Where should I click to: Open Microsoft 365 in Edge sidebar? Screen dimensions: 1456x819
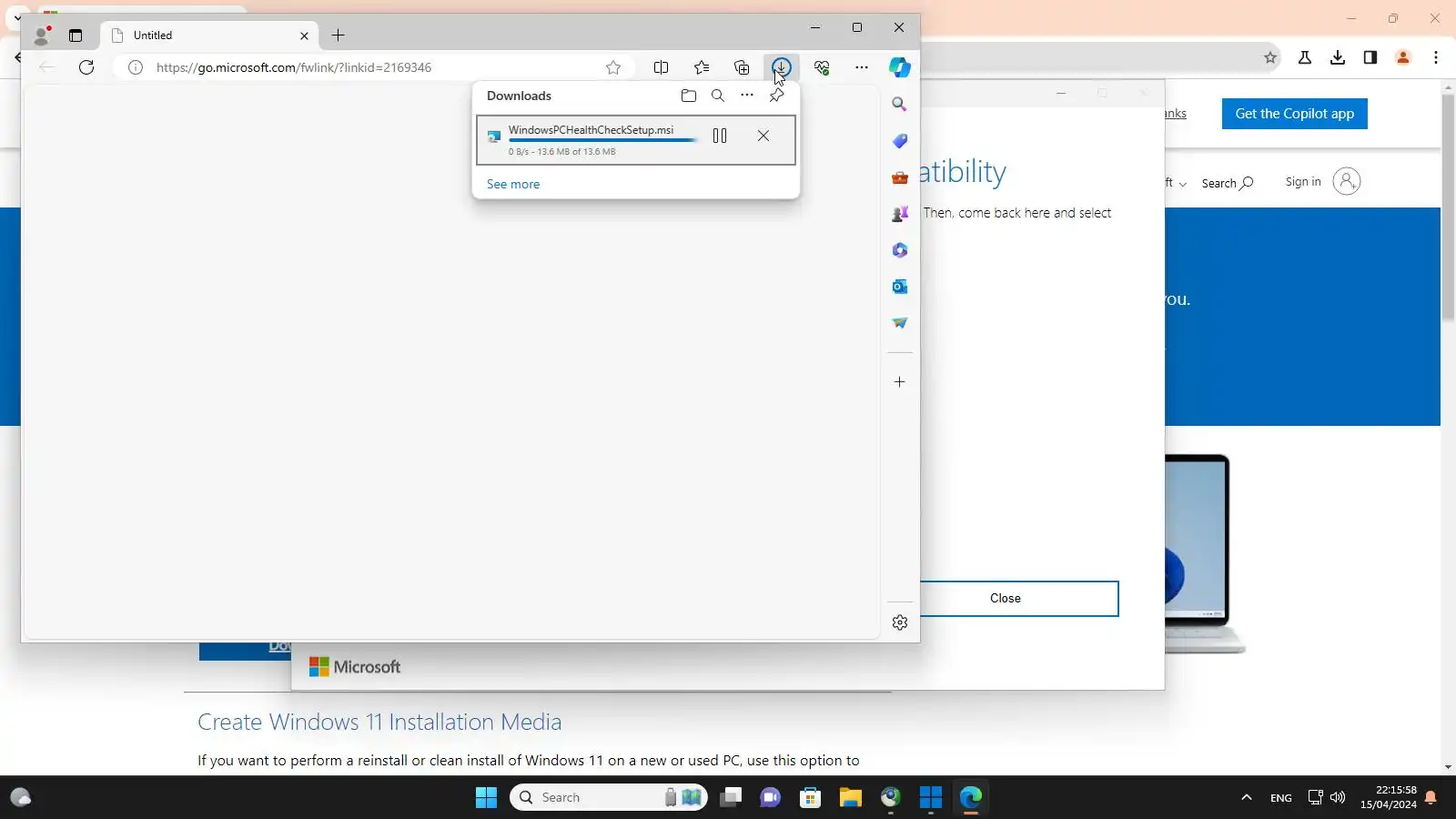pos(900,250)
